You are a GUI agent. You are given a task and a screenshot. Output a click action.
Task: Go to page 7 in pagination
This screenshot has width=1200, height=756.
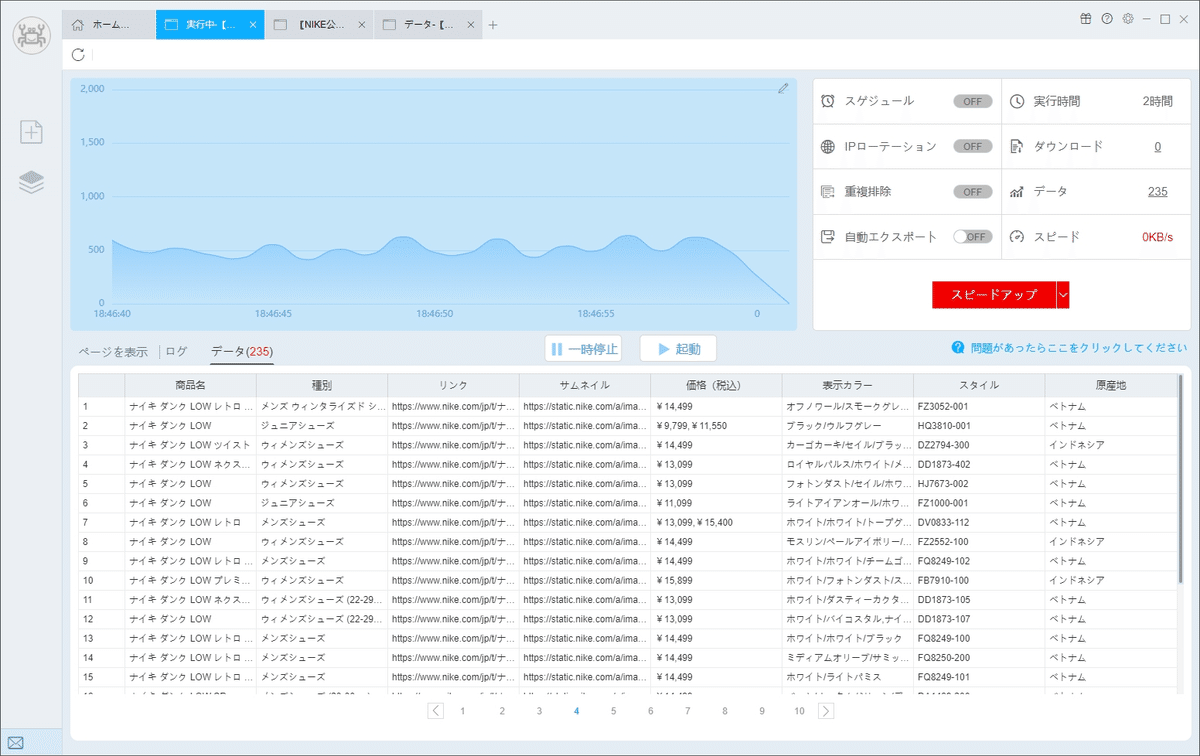click(687, 711)
